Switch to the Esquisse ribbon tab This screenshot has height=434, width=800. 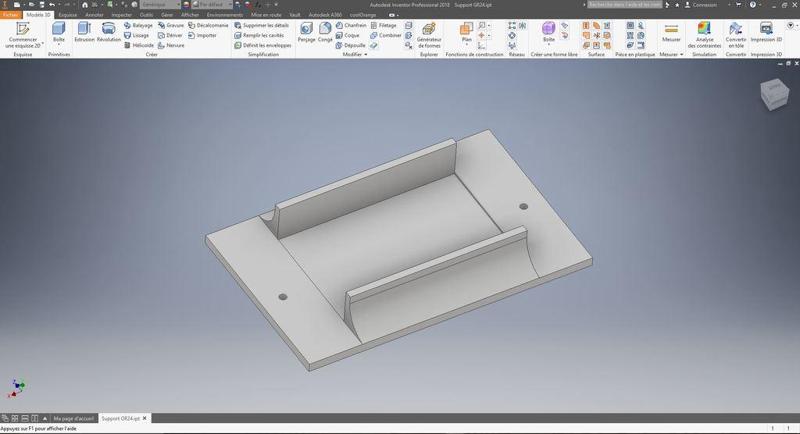click(67, 15)
